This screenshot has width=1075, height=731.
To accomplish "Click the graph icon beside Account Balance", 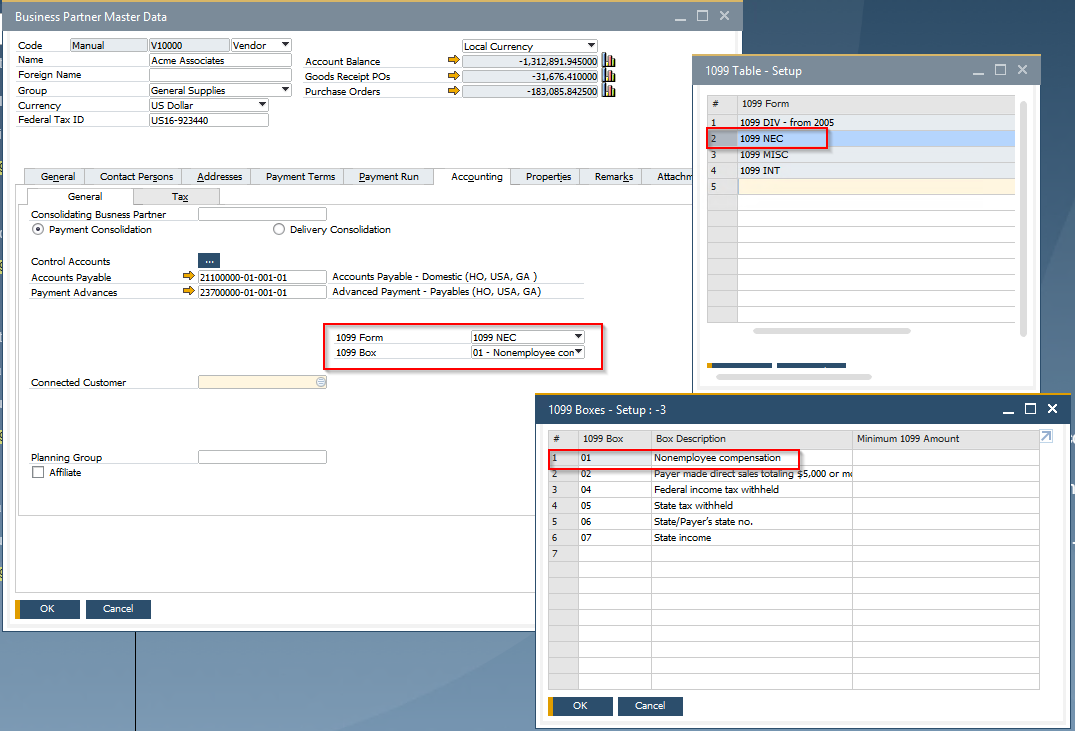I will [608, 59].
